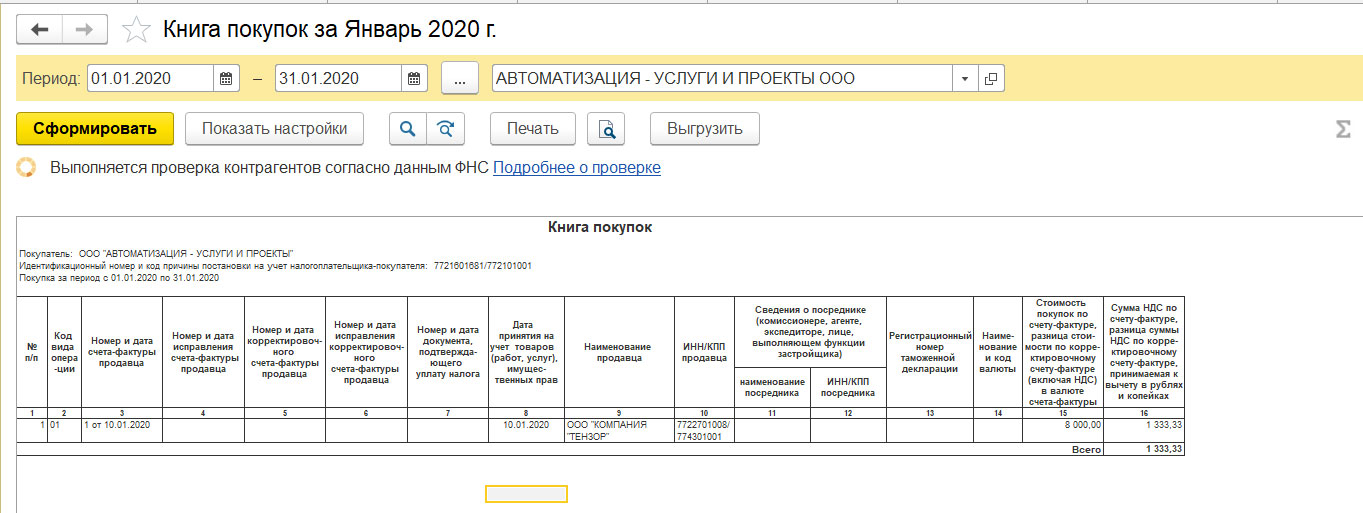This screenshot has height=513, width=1363.
Task: Open the organization card via open-form icon
Action: (x=990, y=78)
